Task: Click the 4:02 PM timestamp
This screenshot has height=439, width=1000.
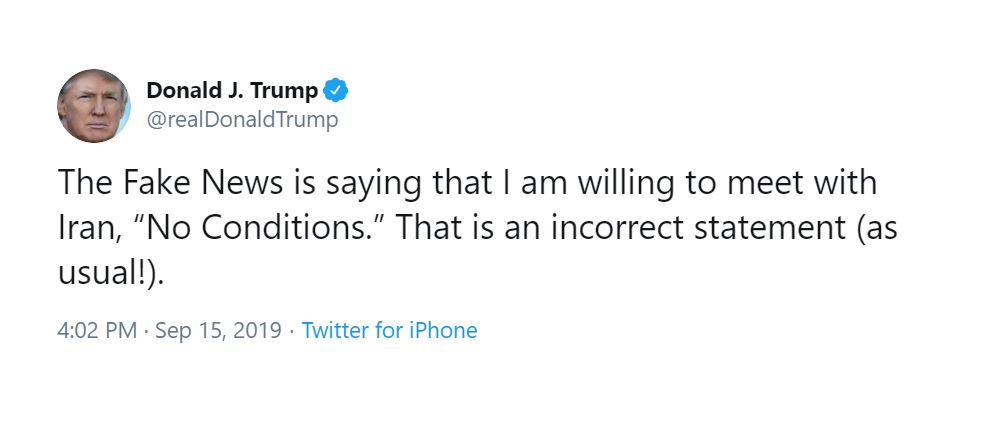Action: (97, 331)
